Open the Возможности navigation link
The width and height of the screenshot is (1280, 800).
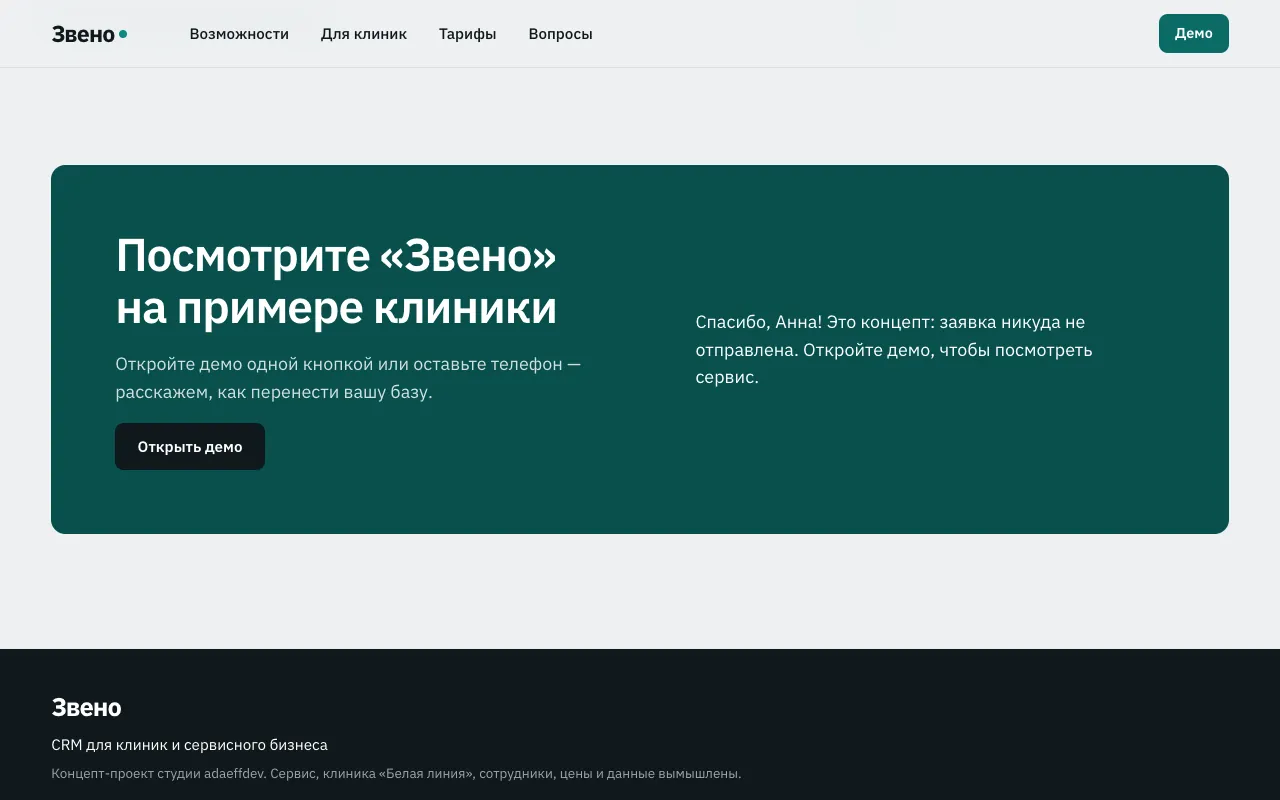click(239, 34)
